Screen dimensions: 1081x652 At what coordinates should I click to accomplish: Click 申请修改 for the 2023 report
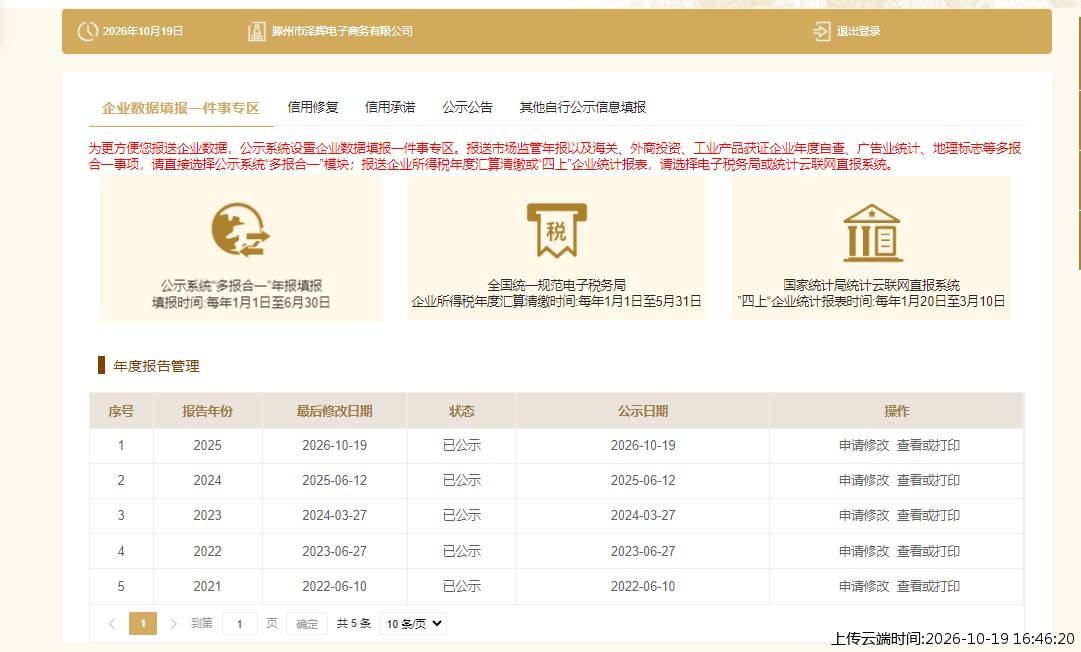pyautogui.click(x=864, y=516)
